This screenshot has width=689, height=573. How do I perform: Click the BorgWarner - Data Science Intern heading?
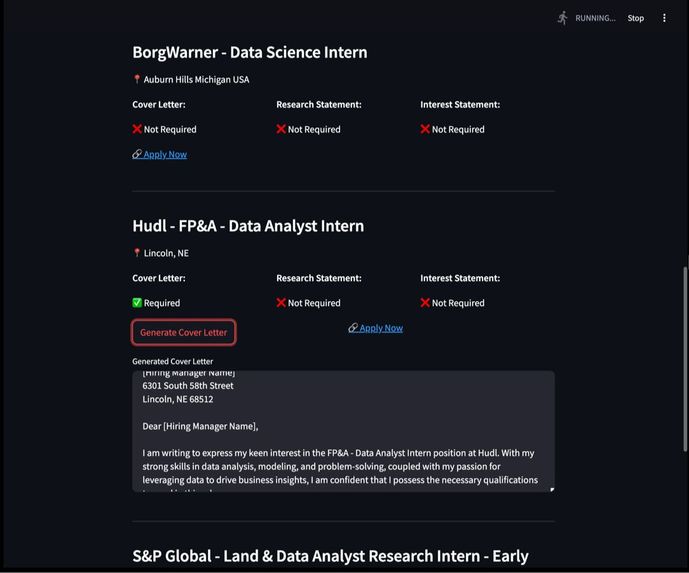[x=250, y=52]
